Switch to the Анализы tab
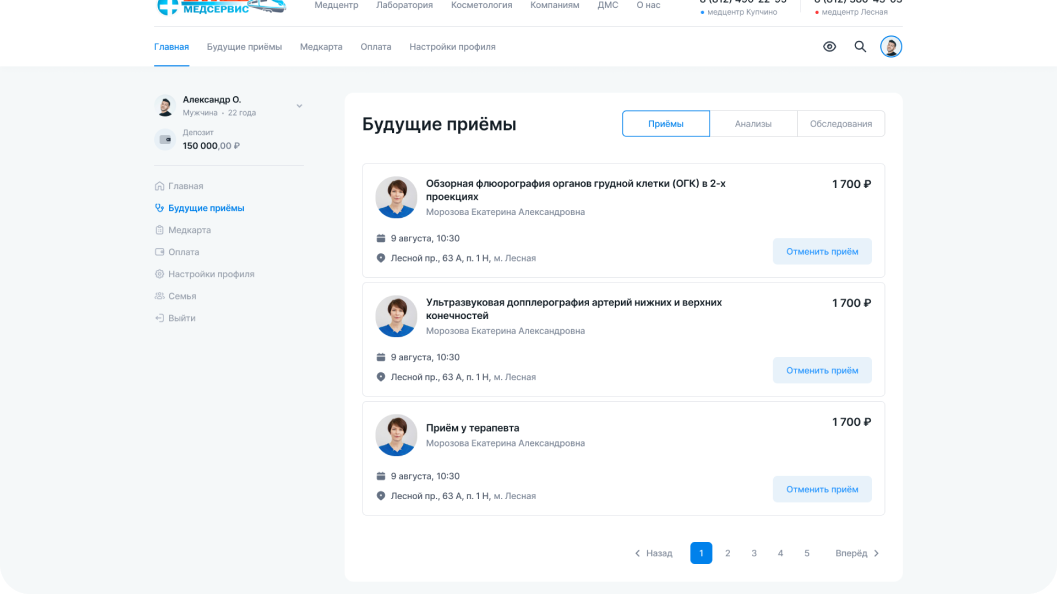 (753, 123)
